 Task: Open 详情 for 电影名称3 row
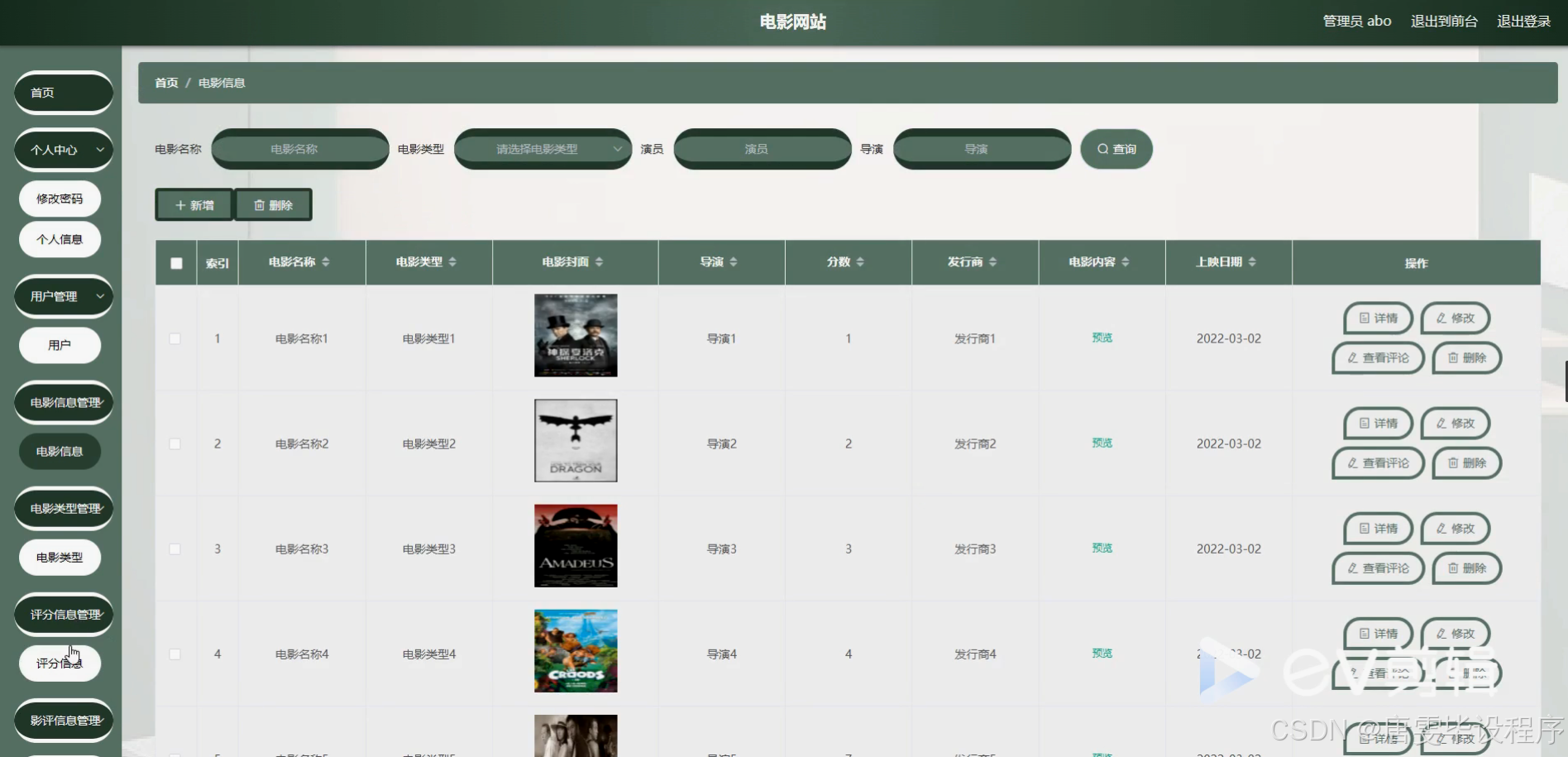[x=1378, y=529]
